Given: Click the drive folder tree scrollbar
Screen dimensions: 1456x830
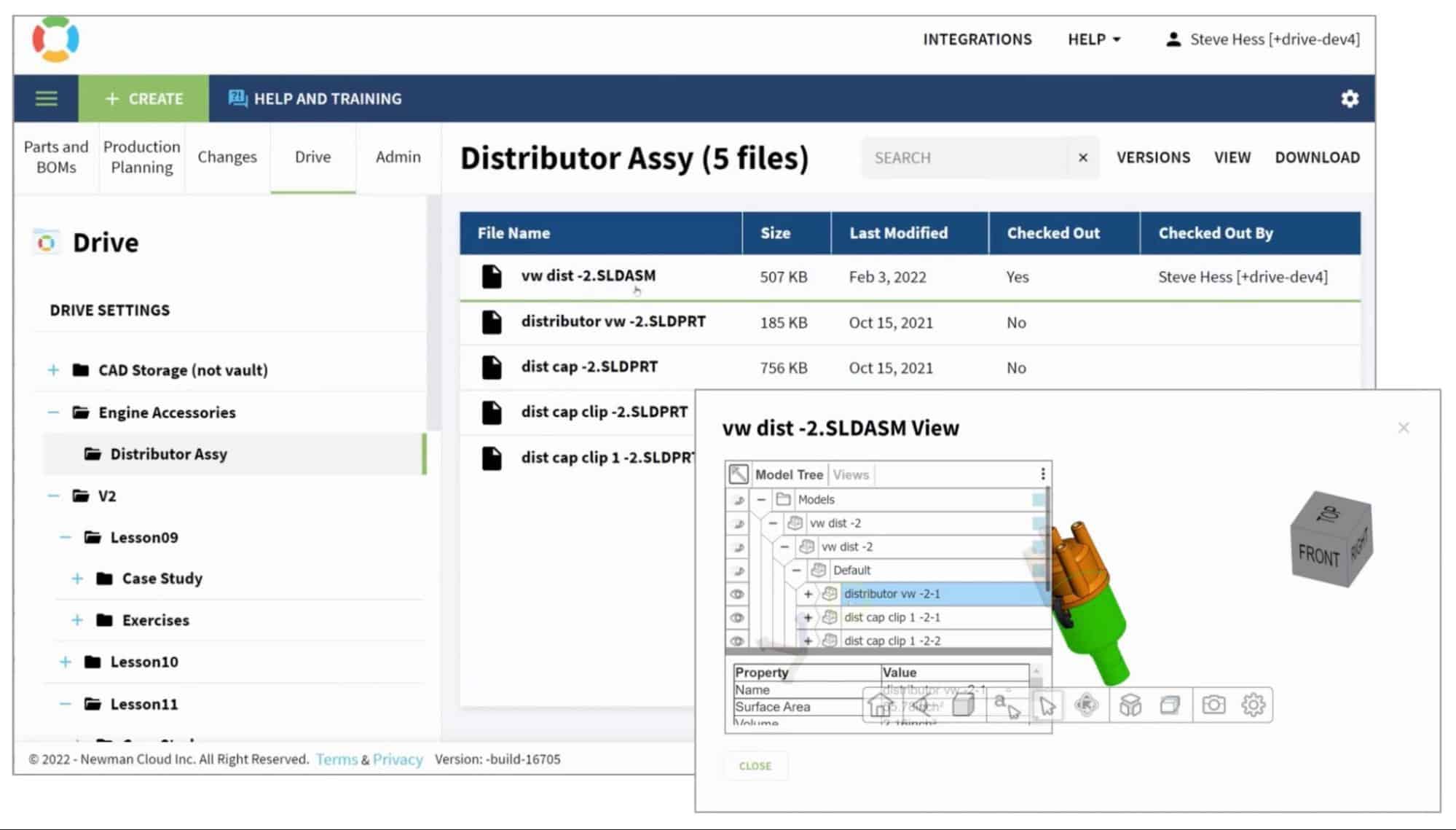Looking at the screenshot, I should click(433, 313).
